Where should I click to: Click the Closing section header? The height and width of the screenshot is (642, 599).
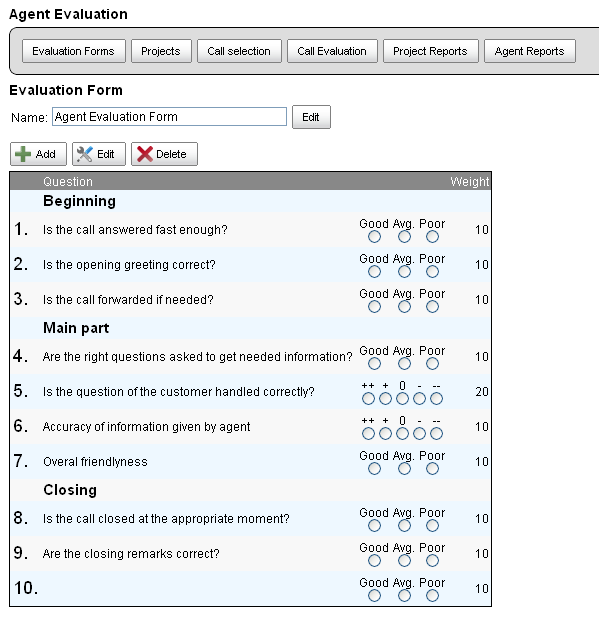[x=70, y=490]
